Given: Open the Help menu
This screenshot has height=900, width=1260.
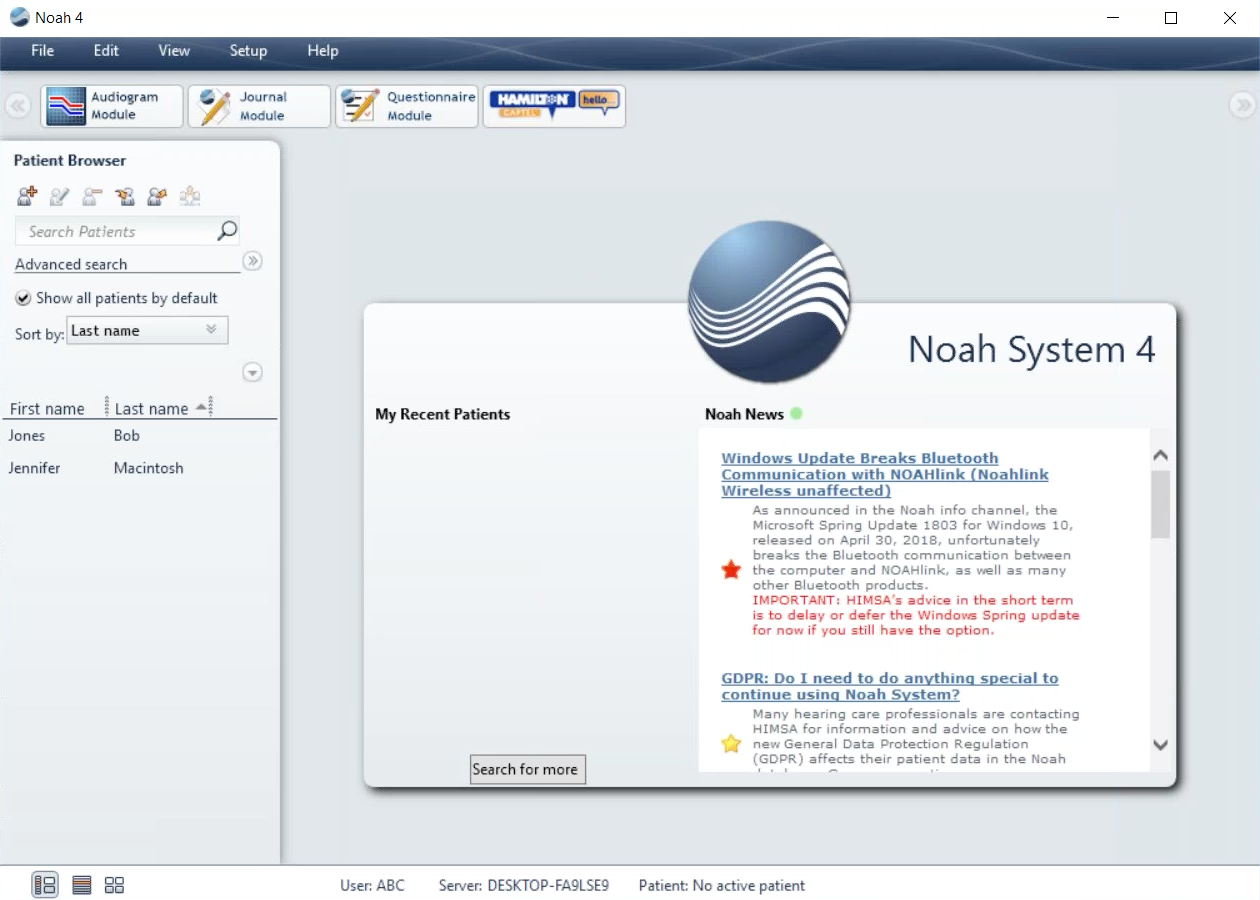Looking at the screenshot, I should tap(322, 51).
